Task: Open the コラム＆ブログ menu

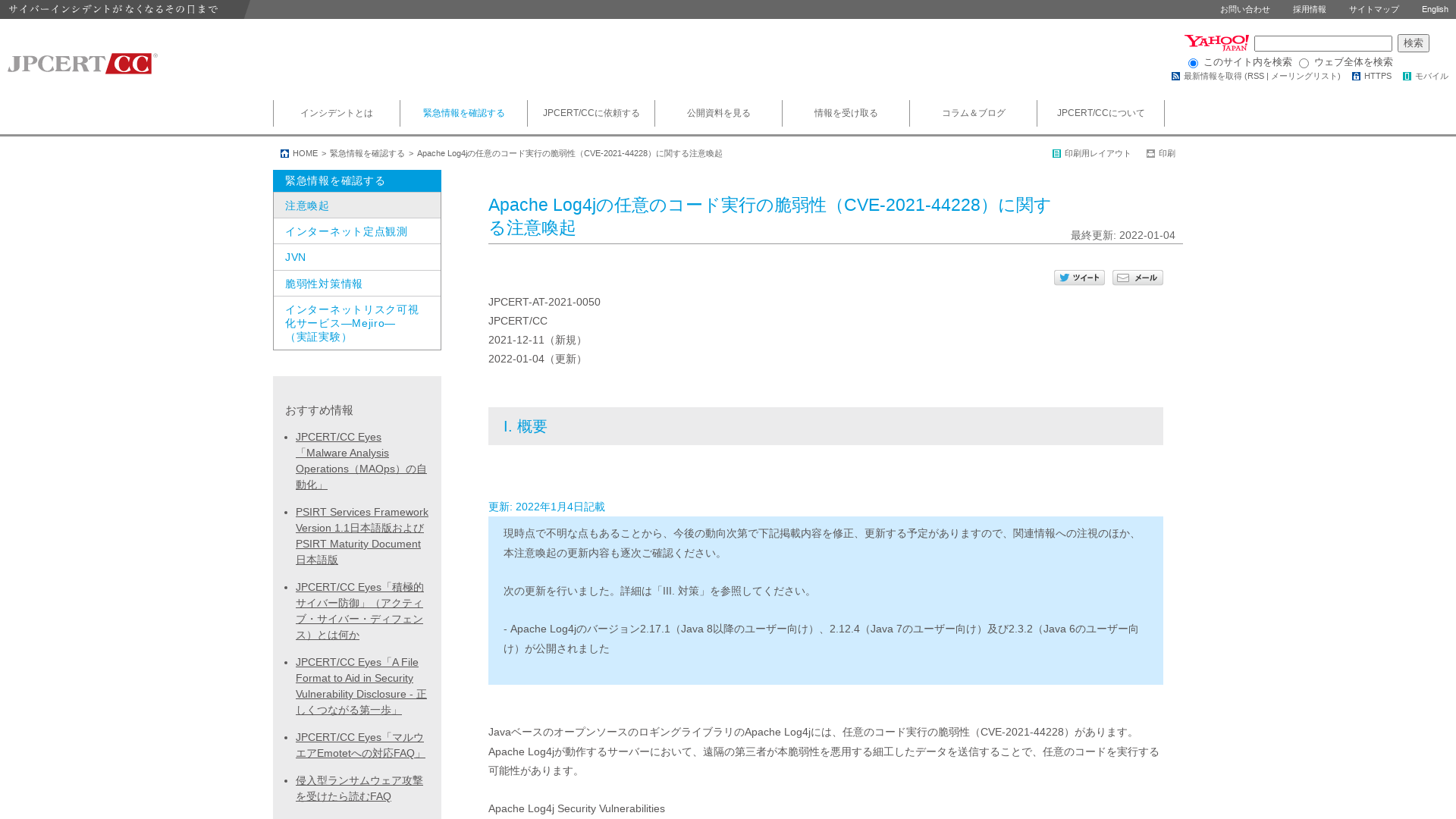Action: [x=974, y=114]
